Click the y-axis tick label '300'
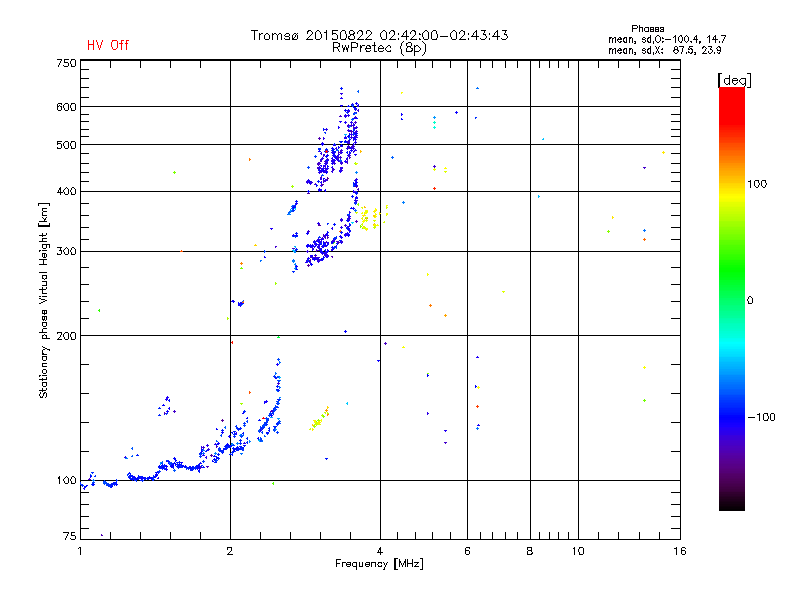 click(66, 252)
